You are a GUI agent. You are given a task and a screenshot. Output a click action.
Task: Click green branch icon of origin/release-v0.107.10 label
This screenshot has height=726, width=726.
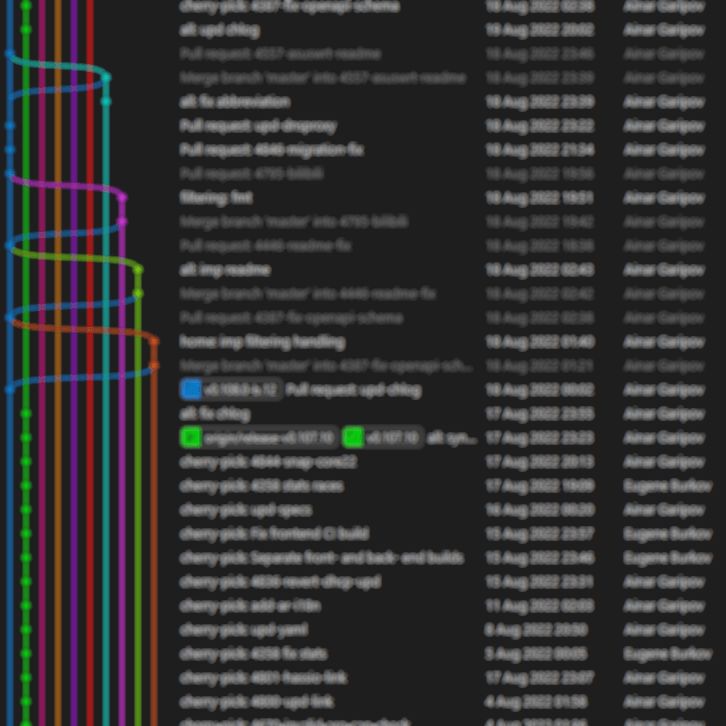click(x=191, y=438)
